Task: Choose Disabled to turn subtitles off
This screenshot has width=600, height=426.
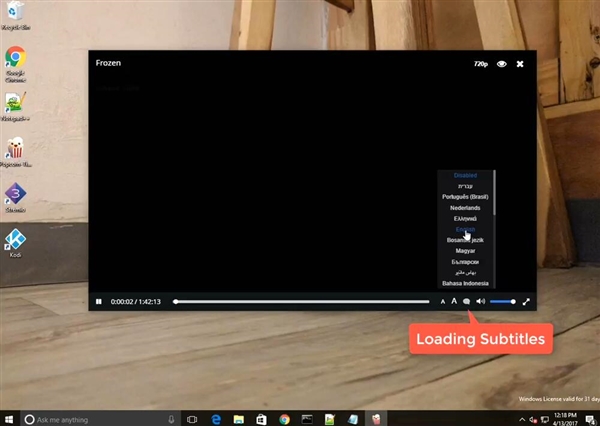Action: (x=465, y=175)
